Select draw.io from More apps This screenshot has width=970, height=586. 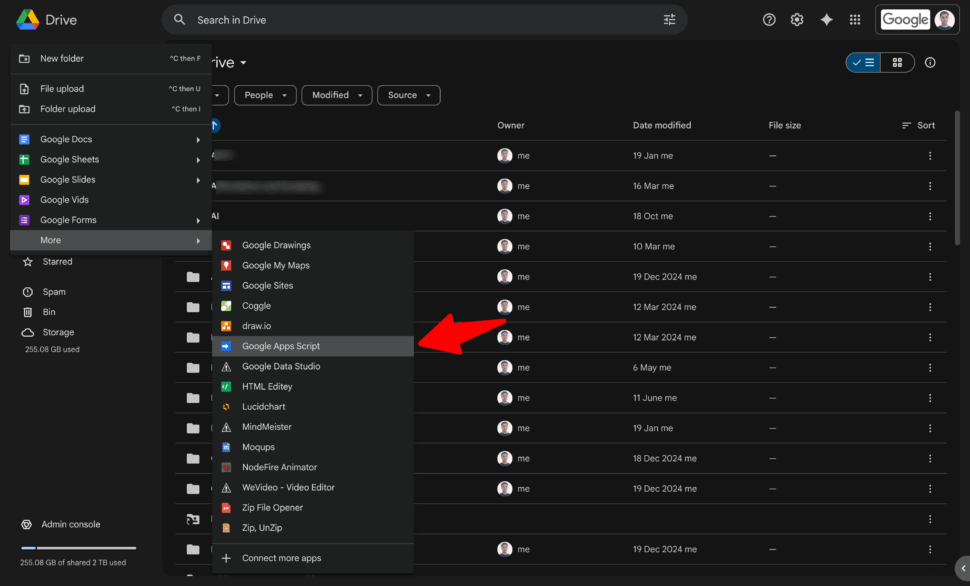coord(257,325)
